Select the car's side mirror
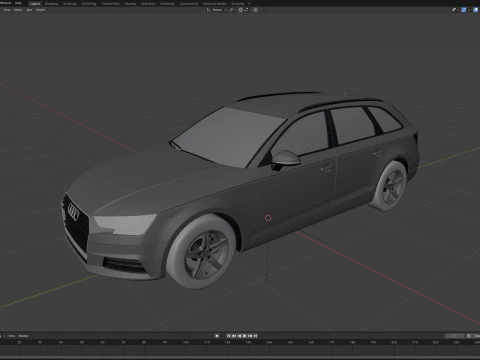The width and height of the screenshot is (480, 360). pos(285,159)
